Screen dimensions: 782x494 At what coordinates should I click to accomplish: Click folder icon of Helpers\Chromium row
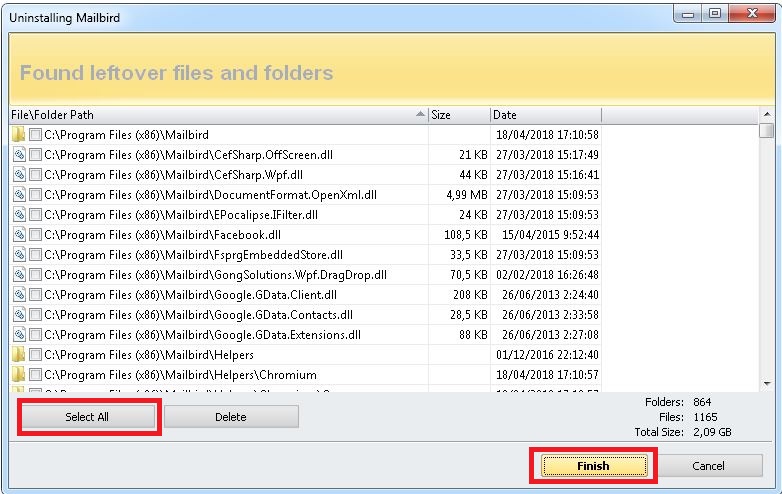[18, 374]
